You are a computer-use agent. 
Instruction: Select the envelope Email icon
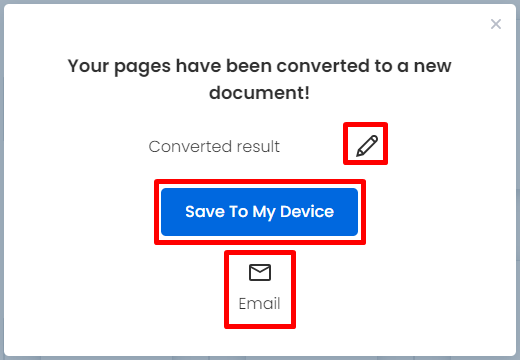(x=260, y=272)
